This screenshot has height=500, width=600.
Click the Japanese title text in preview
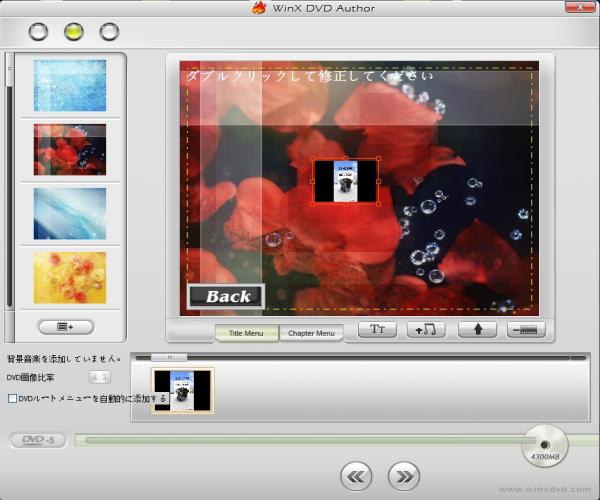click(309, 76)
